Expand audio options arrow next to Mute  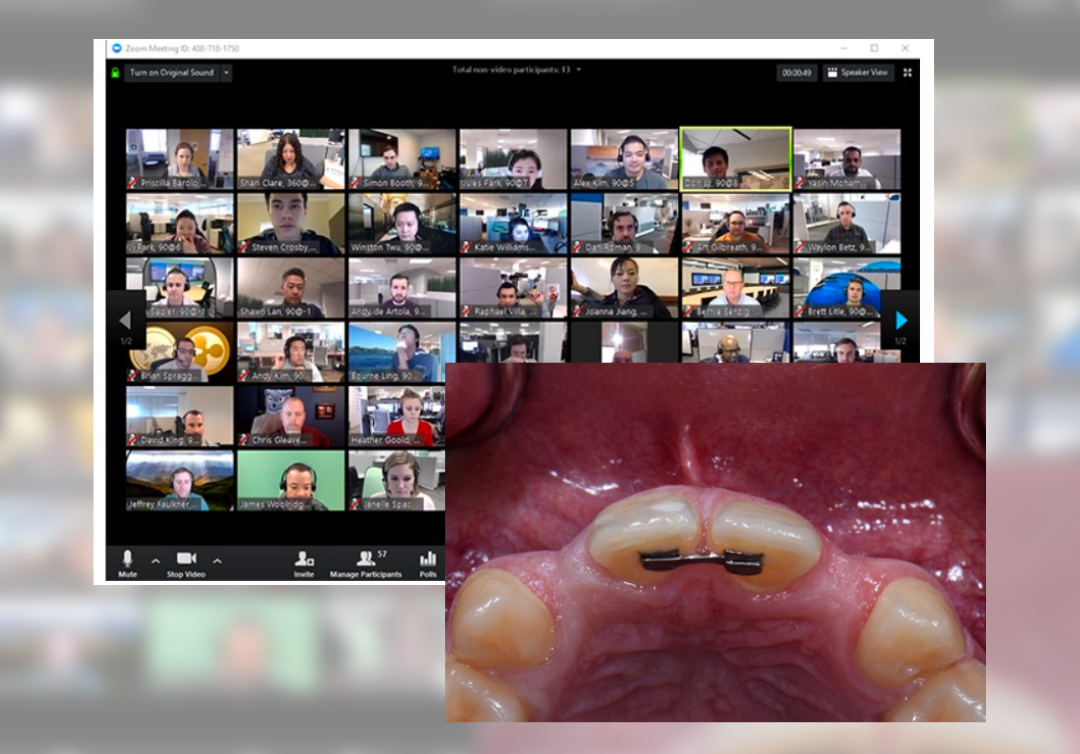155,561
